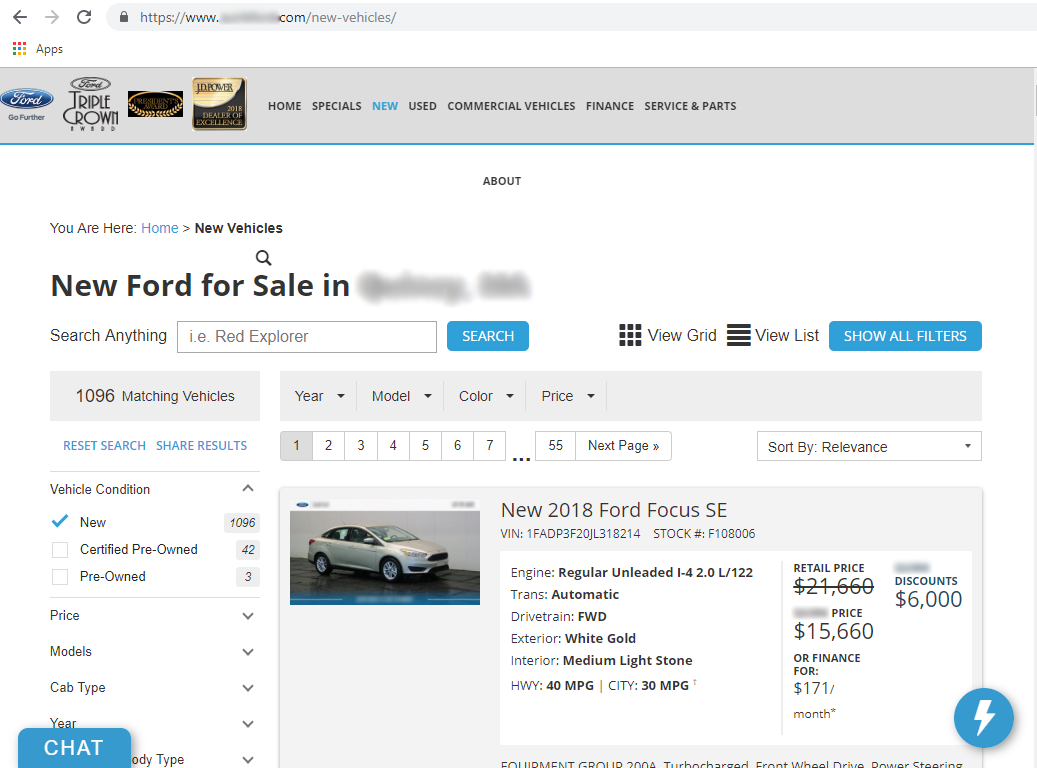Check the Certified Pre-Owned filter box

pyautogui.click(x=60, y=550)
